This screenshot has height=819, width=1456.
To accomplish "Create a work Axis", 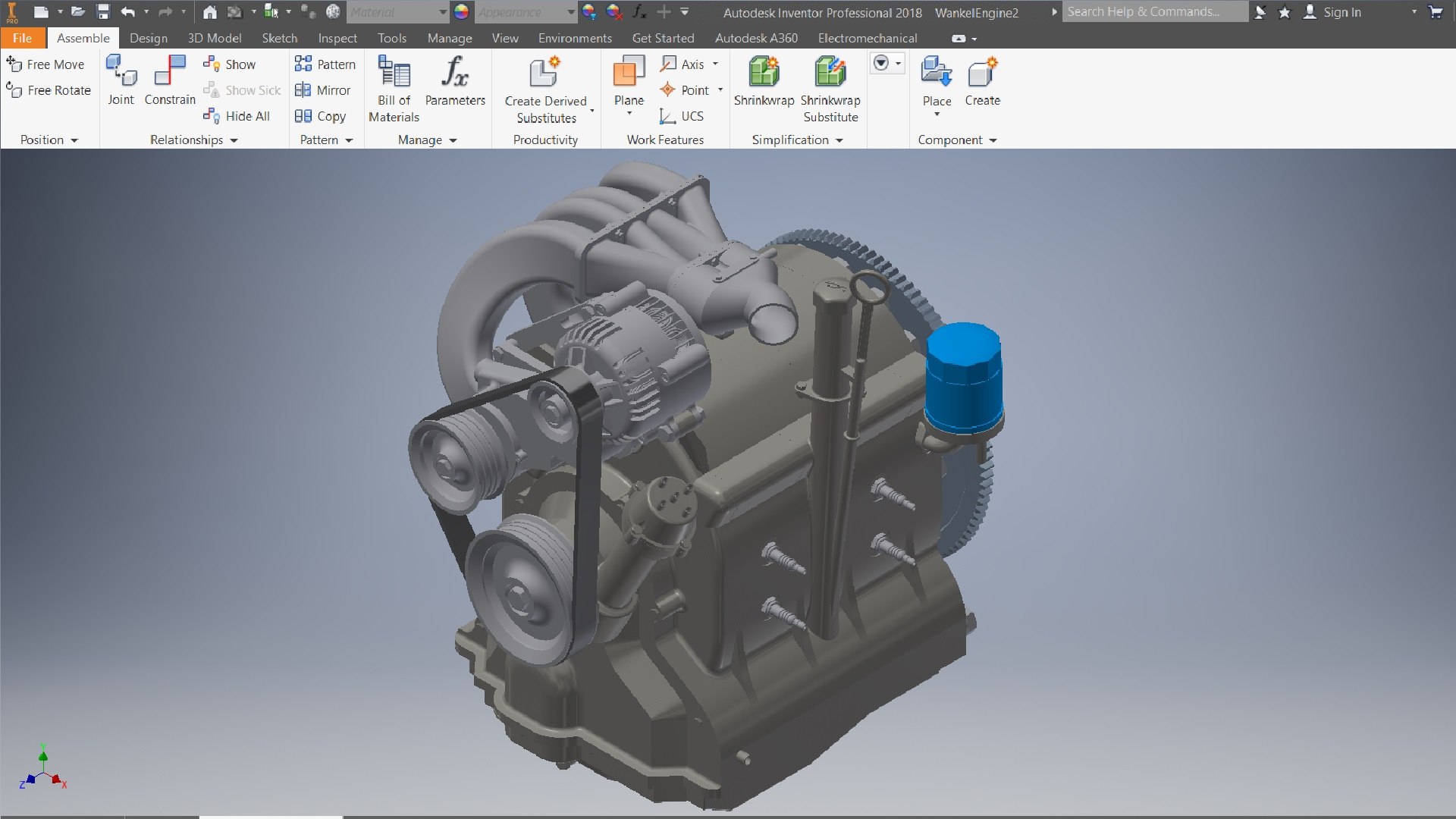I will coord(682,64).
